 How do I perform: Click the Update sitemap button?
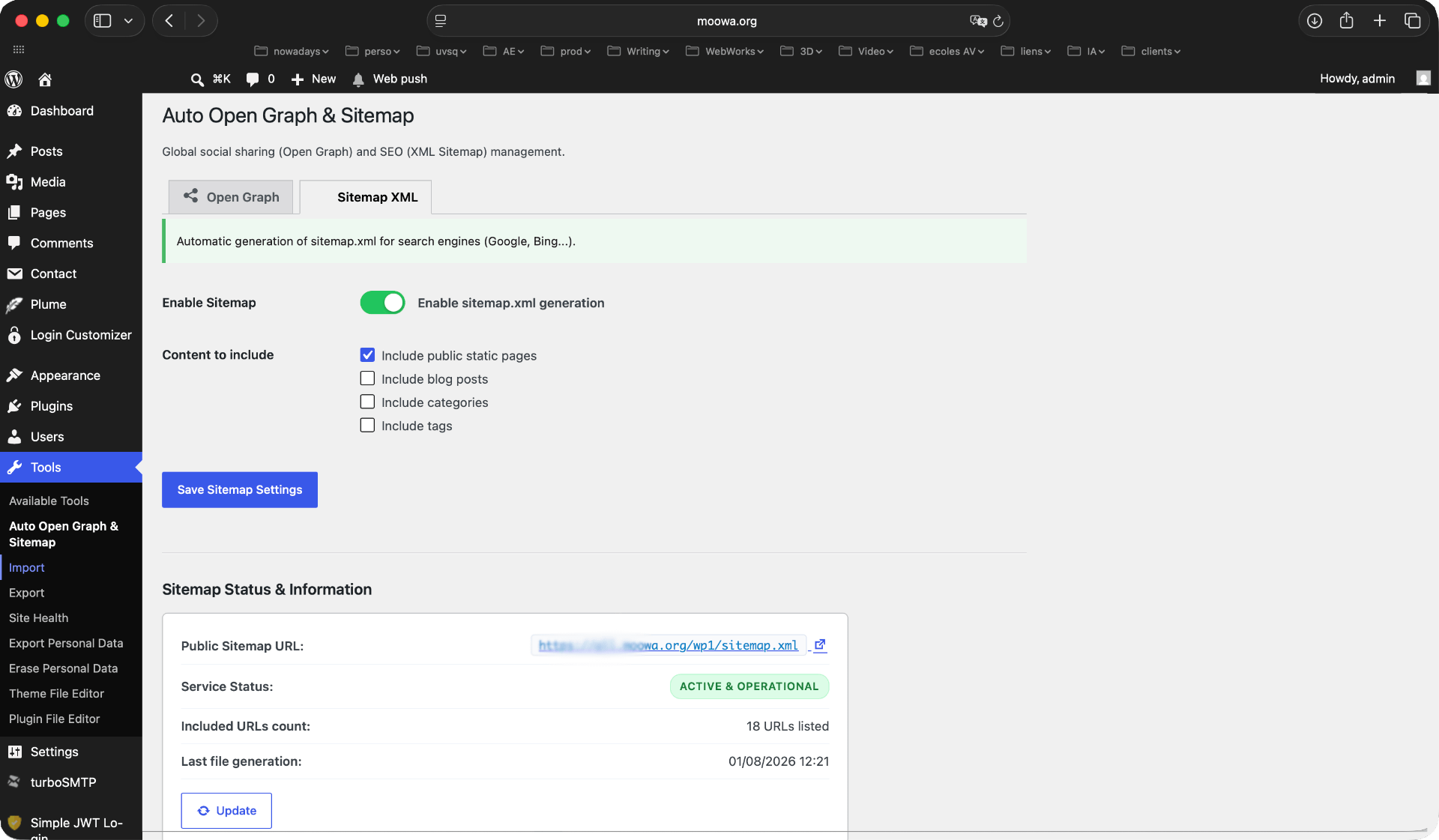[x=226, y=811]
